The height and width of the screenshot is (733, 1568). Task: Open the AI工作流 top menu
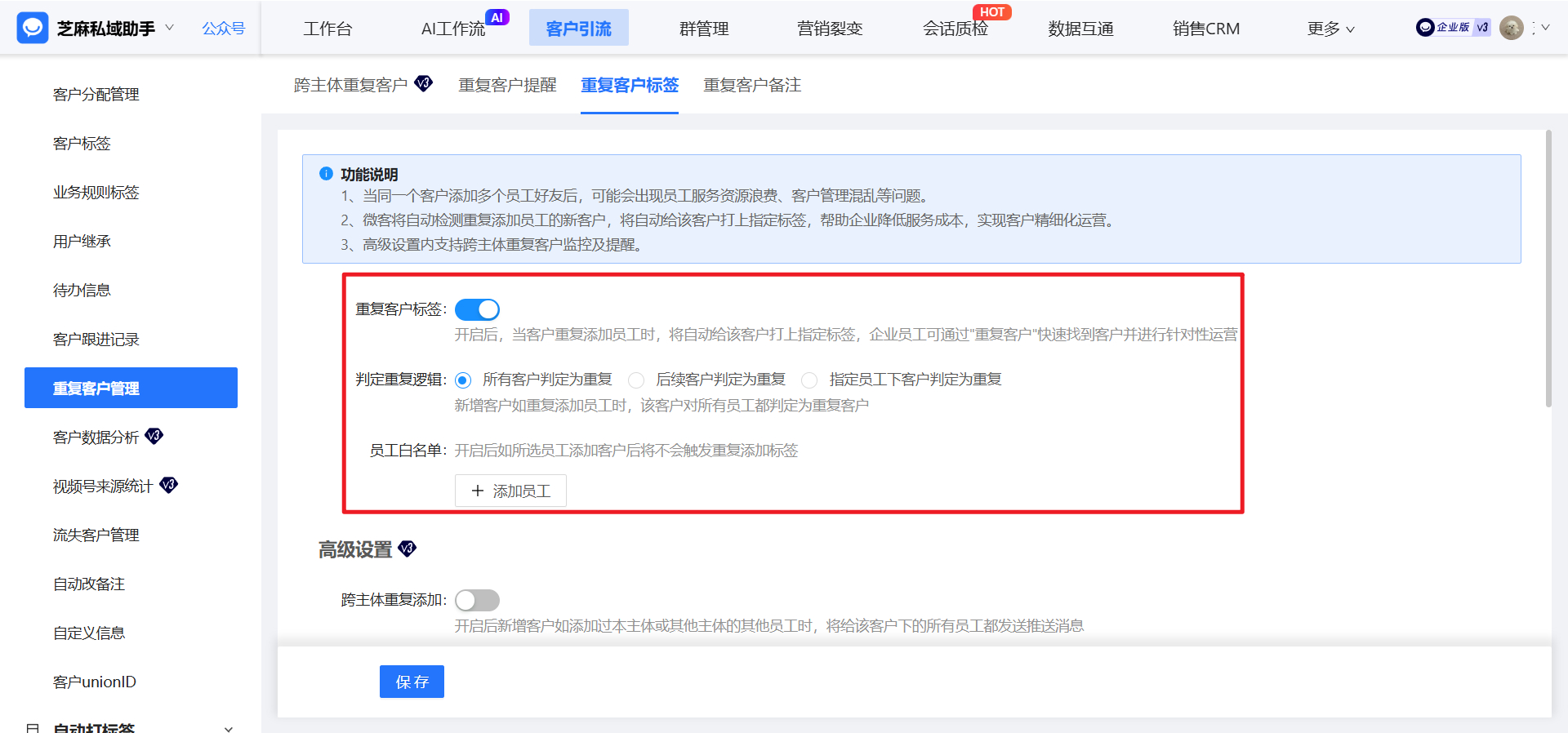point(453,29)
